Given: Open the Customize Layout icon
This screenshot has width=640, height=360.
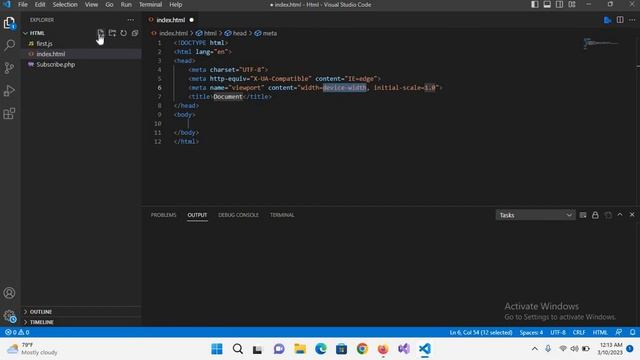Looking at the screenshot, I should tap(572, 4).
